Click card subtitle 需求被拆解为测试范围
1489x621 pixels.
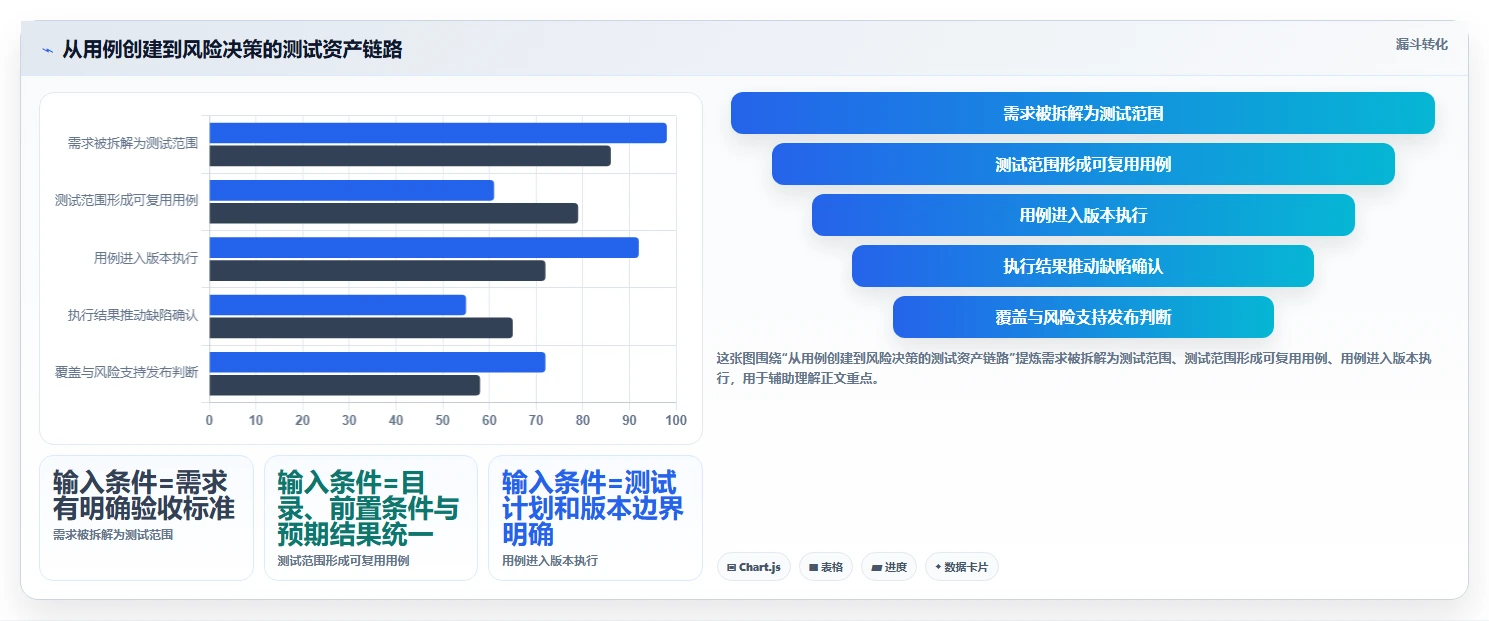click(x=113, y=535)
